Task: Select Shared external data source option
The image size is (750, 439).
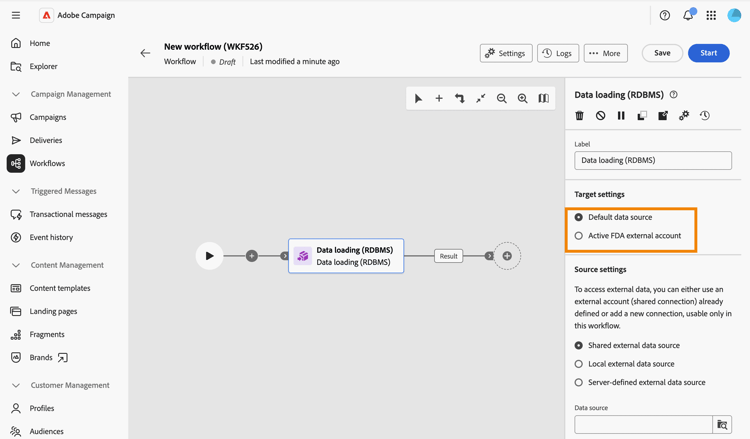Action: pos(579,345)
